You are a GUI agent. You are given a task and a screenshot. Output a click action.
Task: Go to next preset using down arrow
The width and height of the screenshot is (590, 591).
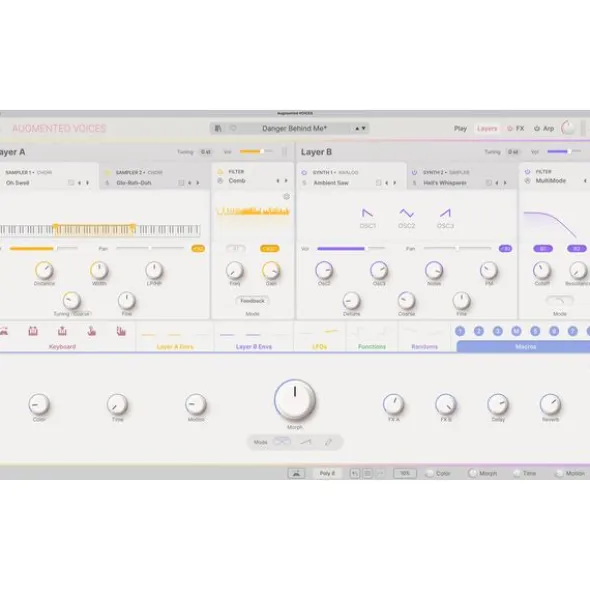pos(363,129)
